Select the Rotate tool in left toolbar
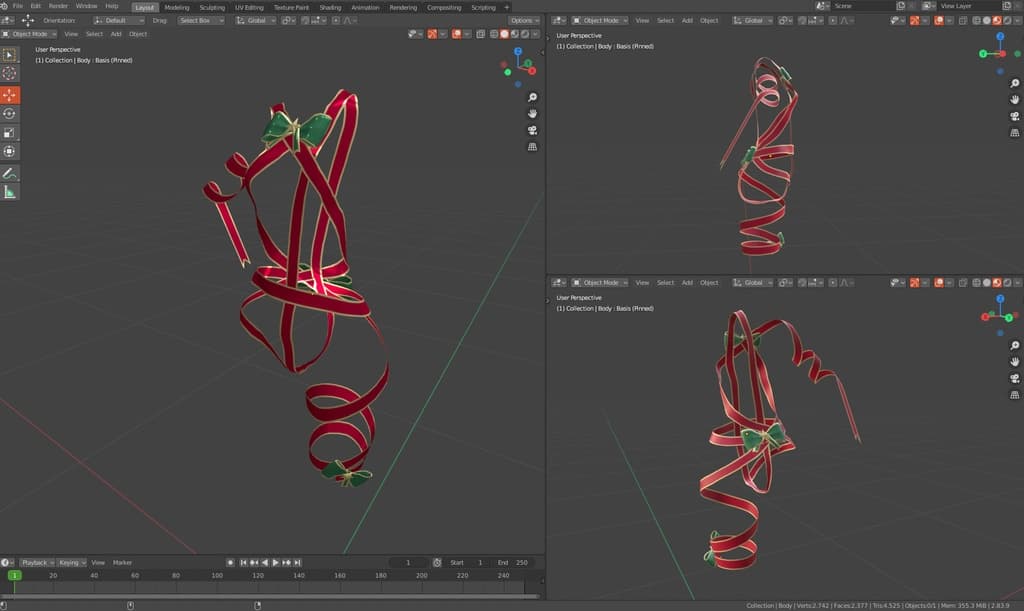1024x611 pixels. pyautogui.click(x=10, y=114)
